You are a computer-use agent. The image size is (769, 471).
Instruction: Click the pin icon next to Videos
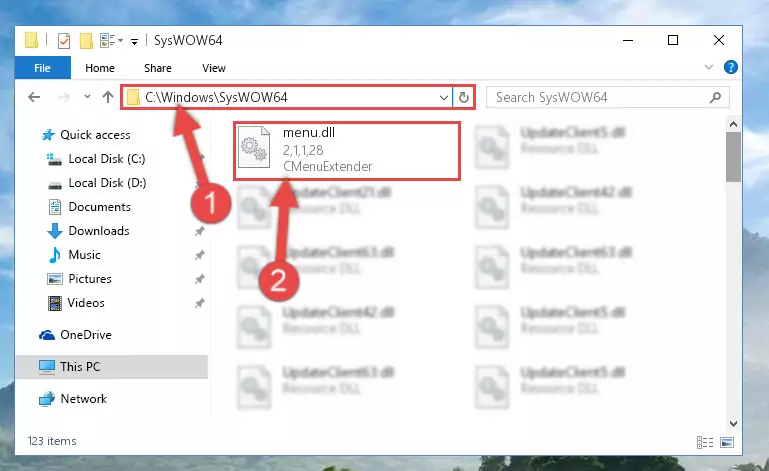pyautogui.click(x=199, y=303)
